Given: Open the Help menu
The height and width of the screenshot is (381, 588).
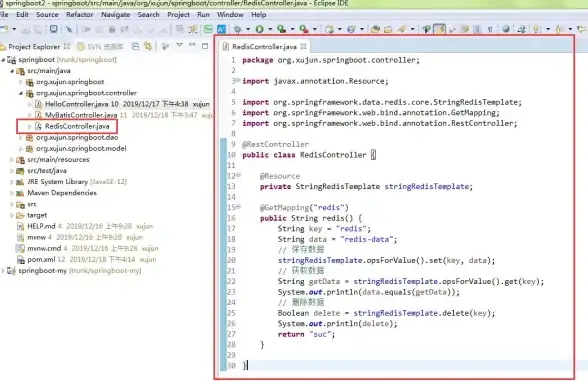Looking at the screenshot, I should (x=259, y=15).
